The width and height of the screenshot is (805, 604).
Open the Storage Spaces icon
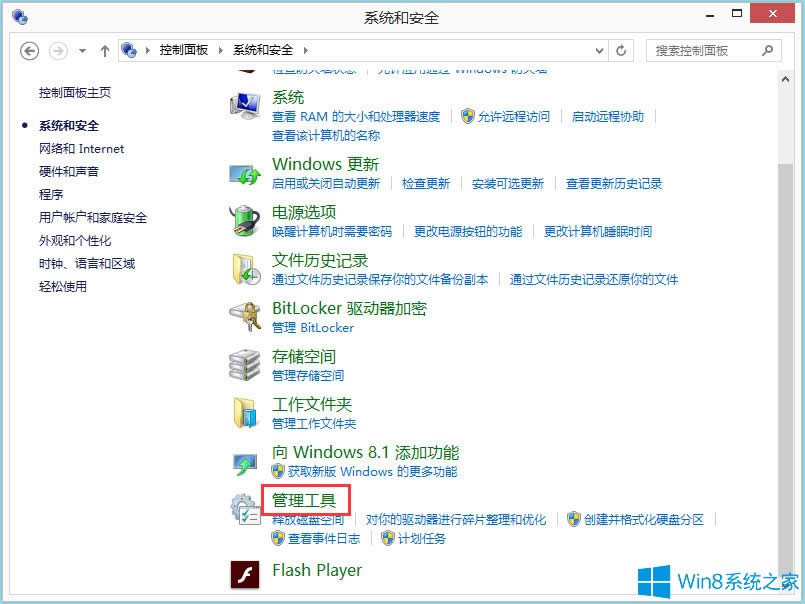pyautogui.click(x=245, y=365)
